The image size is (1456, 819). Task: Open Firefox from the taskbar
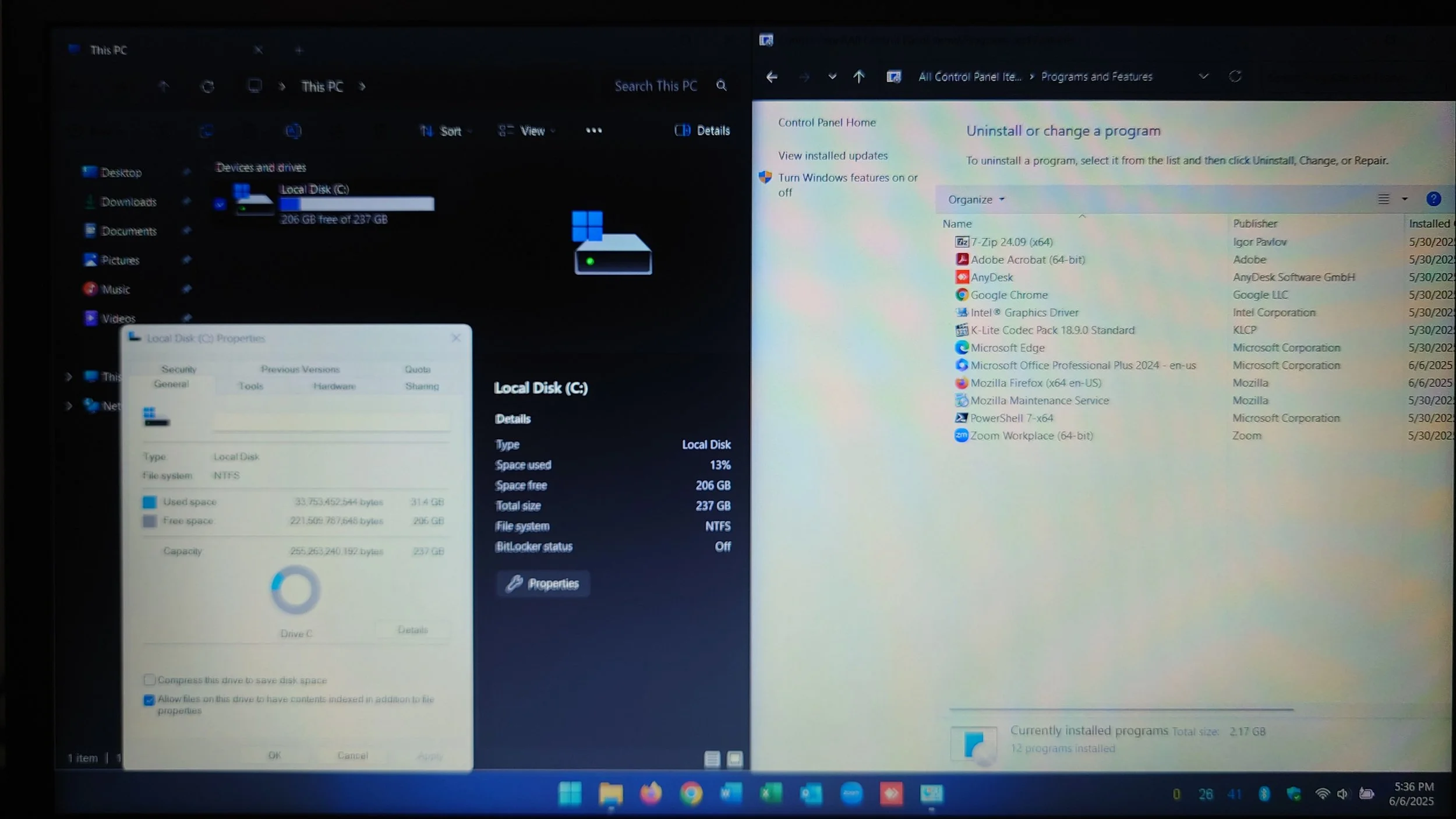pos(651,793)
